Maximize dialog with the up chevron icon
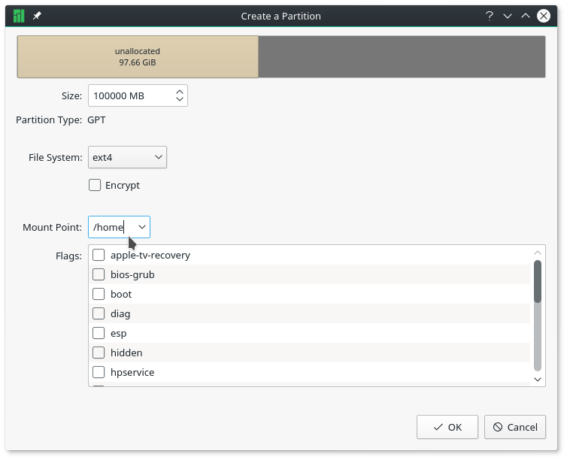The image size is (567, 460). coord(525,16)
